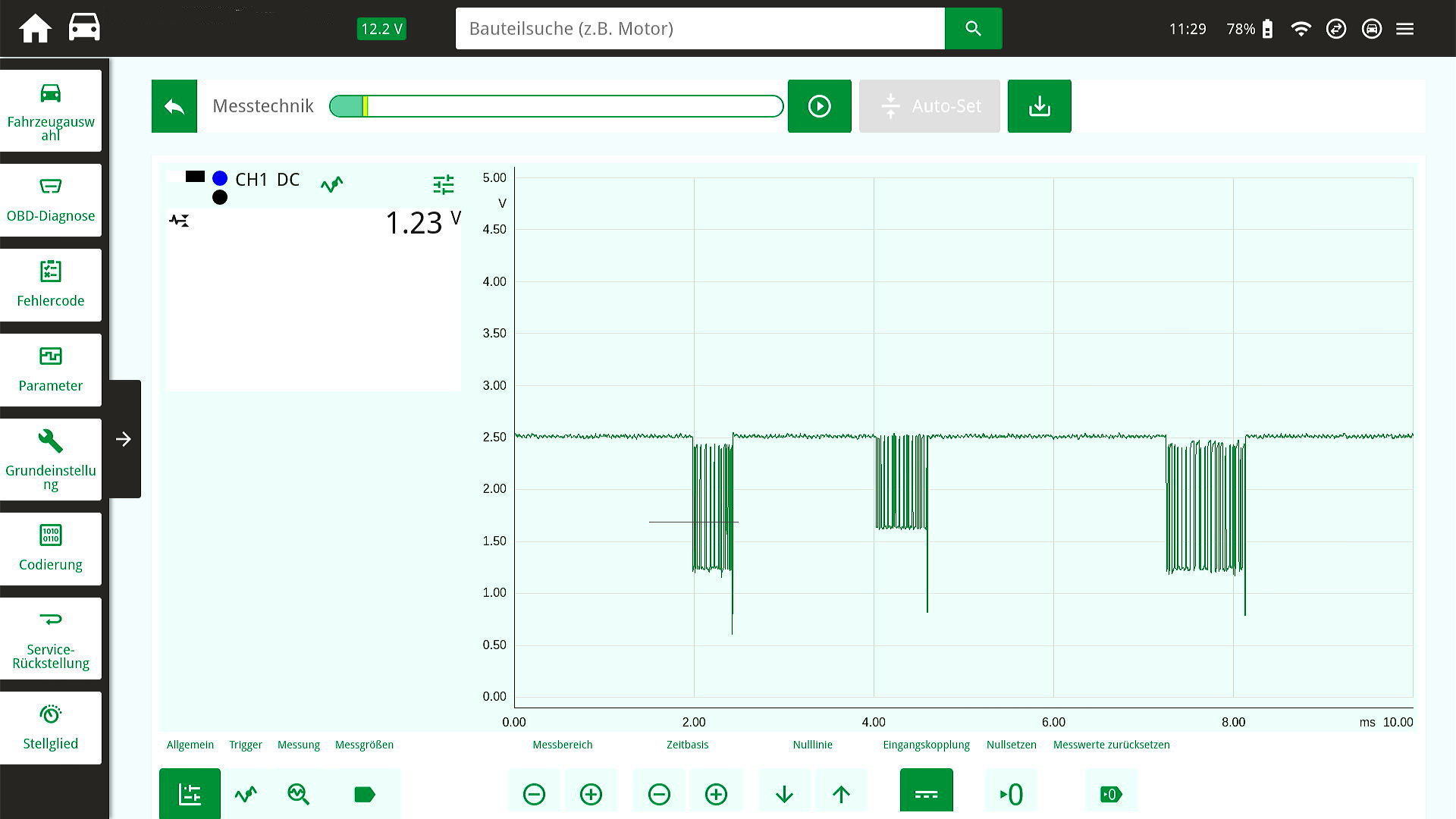Image resolution: width=1456 pixels, height=819 pixels.
Task: Open the vehicle car icon in the top bar
Action: click(x=84, y=28)
